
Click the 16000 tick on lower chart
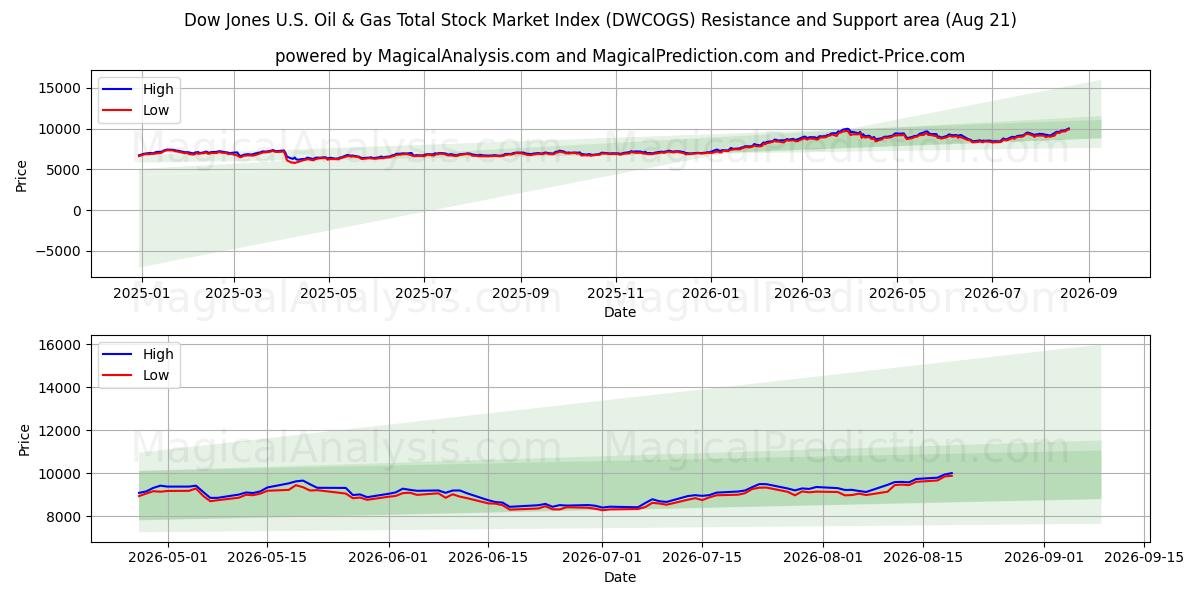click(x=62, y=345)
